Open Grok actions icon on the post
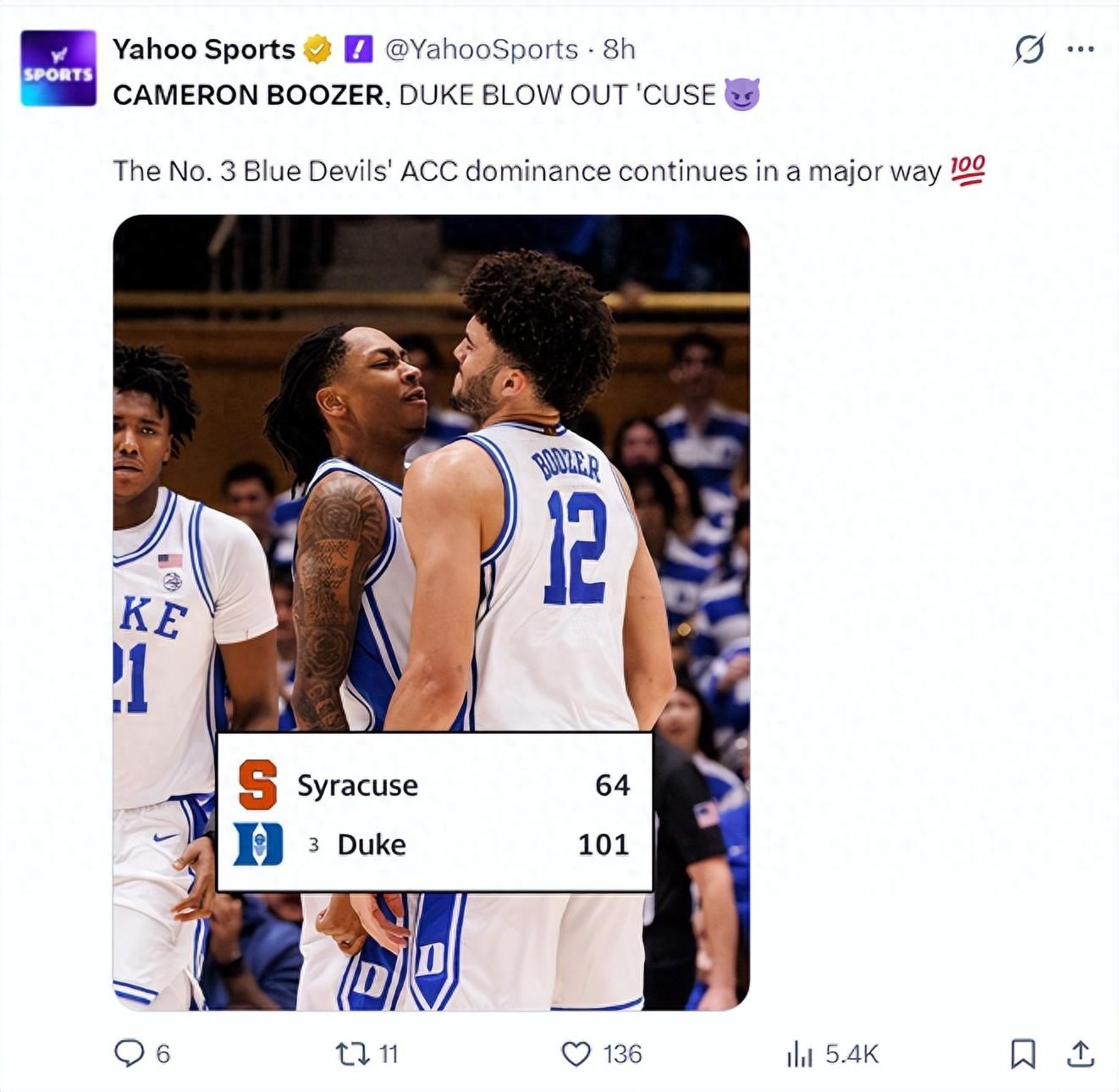 [1029, 49]
